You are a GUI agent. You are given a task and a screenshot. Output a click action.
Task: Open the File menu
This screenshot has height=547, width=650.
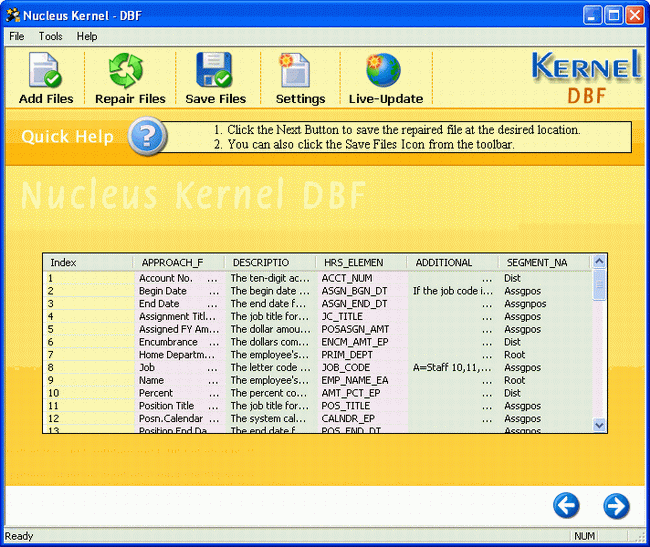17,36
